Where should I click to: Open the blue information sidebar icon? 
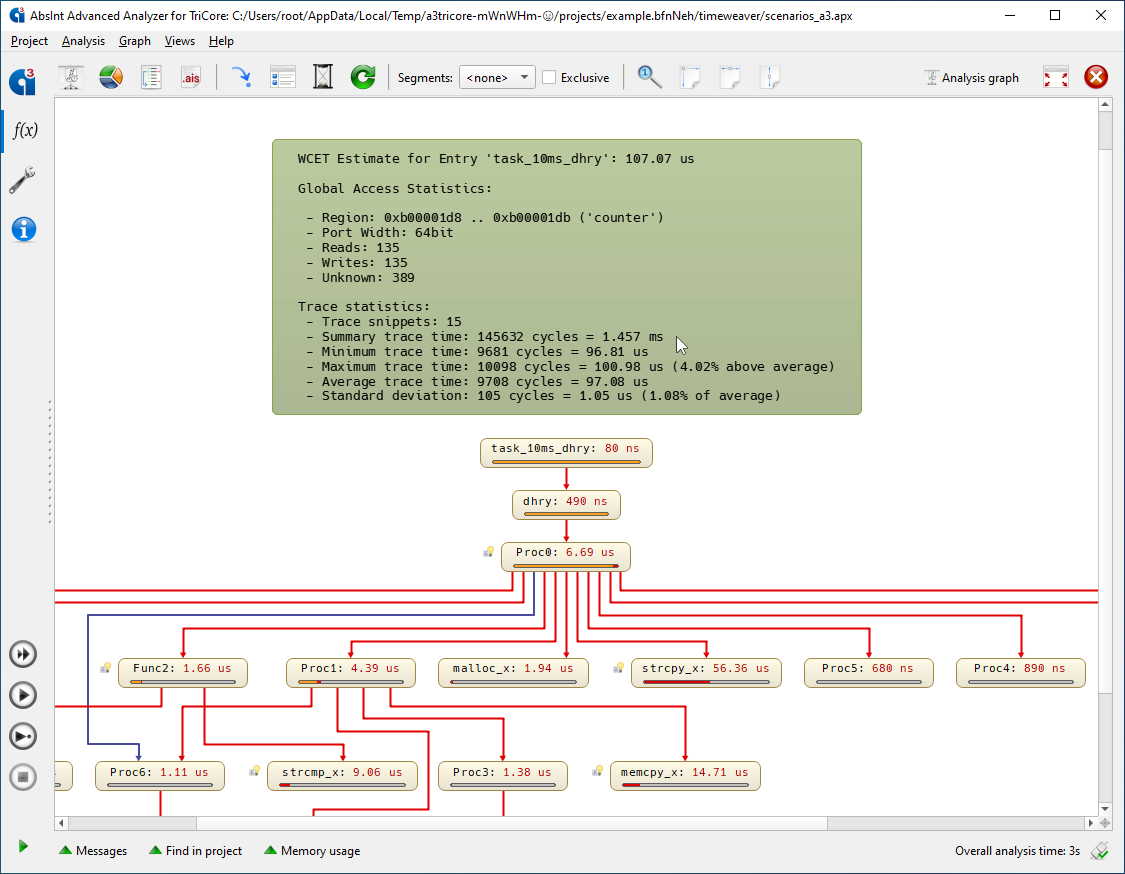click(x=24, y=230)
